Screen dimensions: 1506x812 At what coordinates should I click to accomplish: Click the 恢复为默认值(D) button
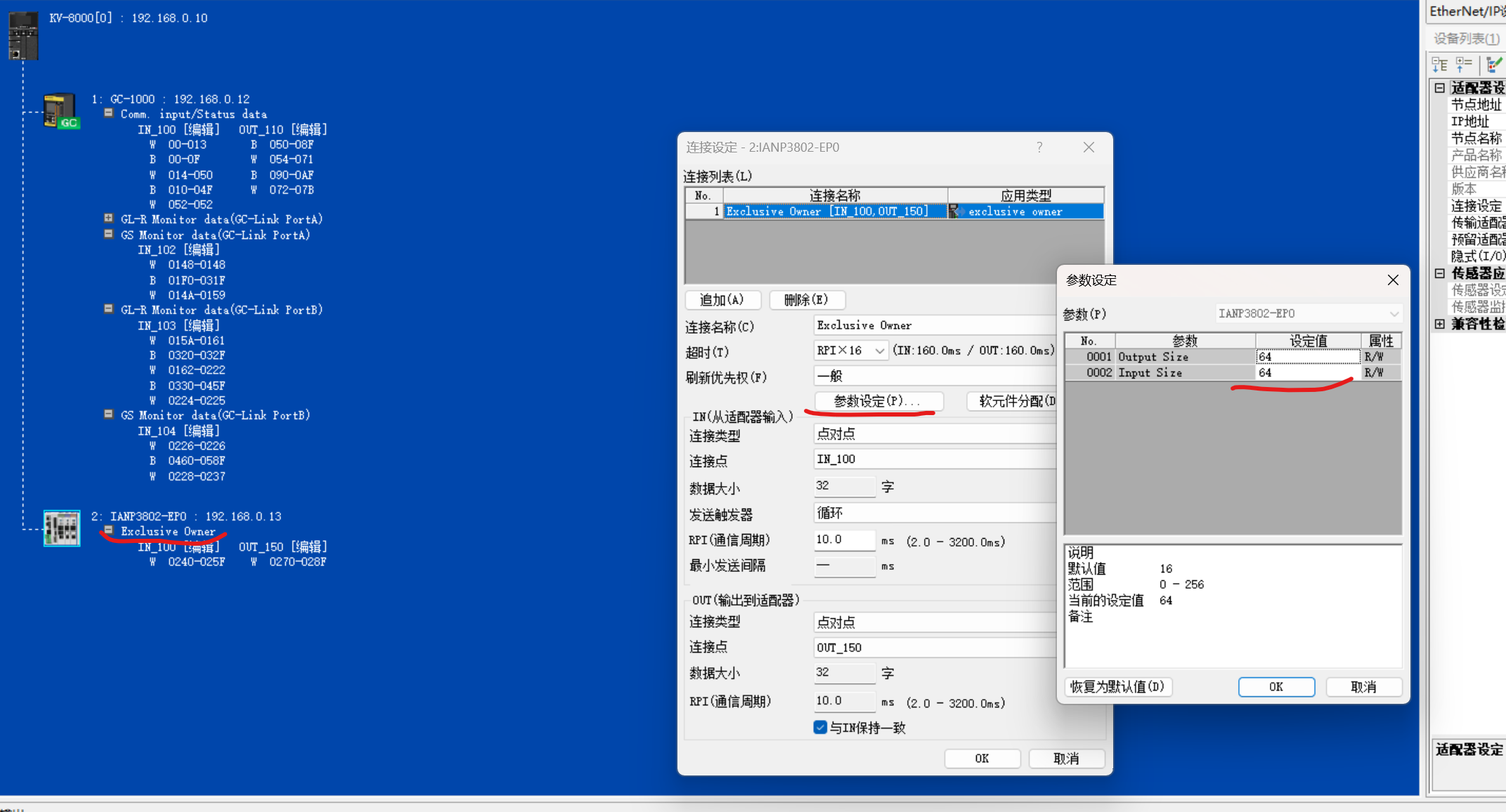point(1117,686)
